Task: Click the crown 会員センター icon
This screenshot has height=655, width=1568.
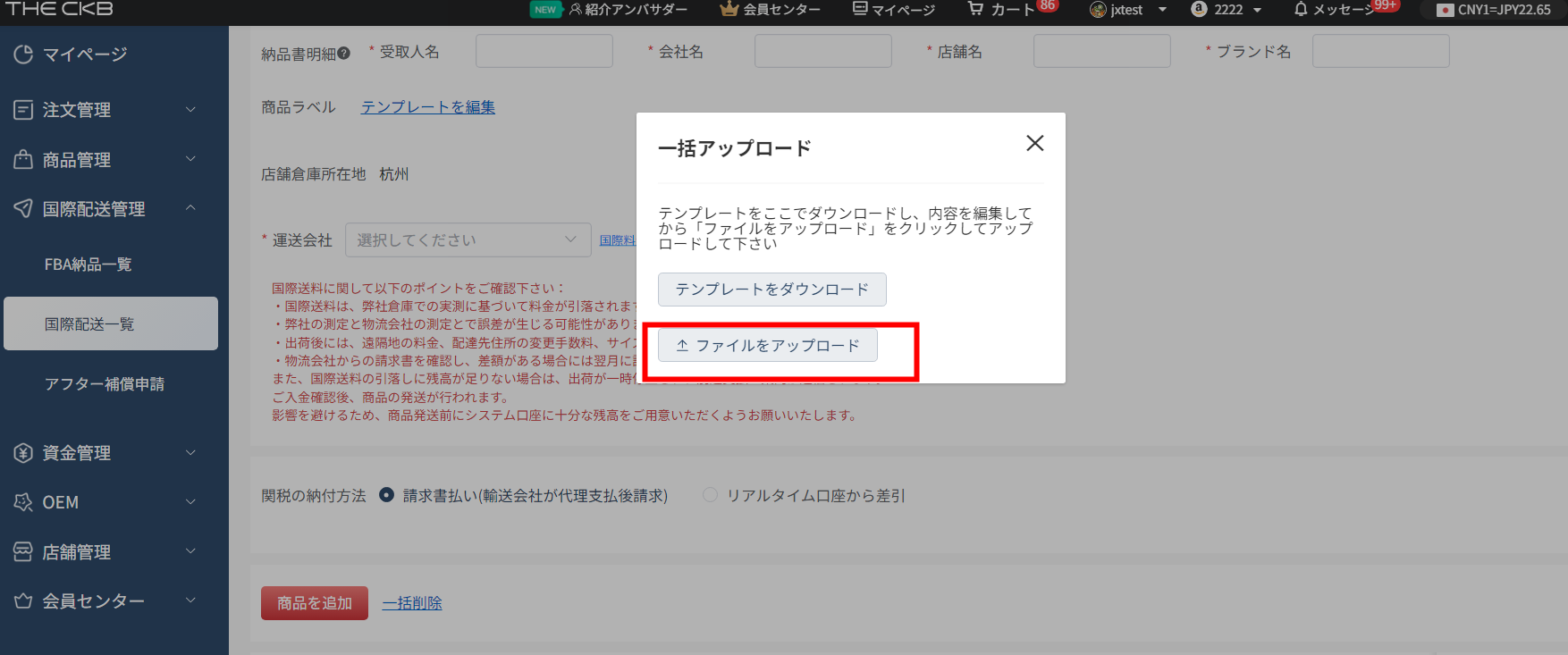Action: (729, 9)
